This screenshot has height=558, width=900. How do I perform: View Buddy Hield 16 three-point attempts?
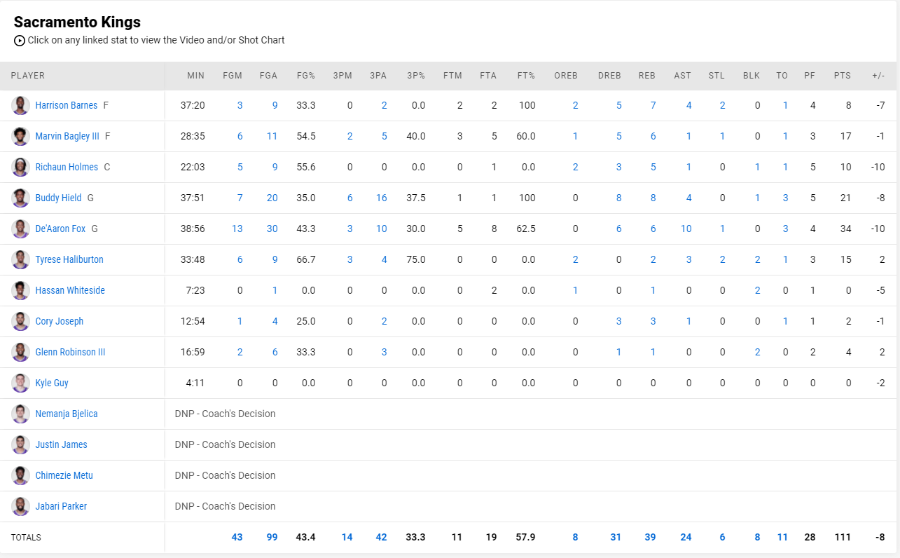coord(382,198)
